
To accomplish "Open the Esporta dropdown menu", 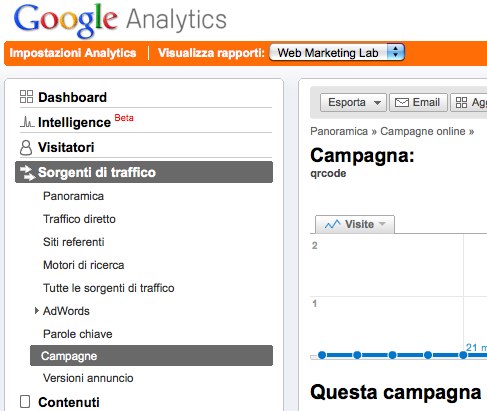I will [x=353, y=102].
